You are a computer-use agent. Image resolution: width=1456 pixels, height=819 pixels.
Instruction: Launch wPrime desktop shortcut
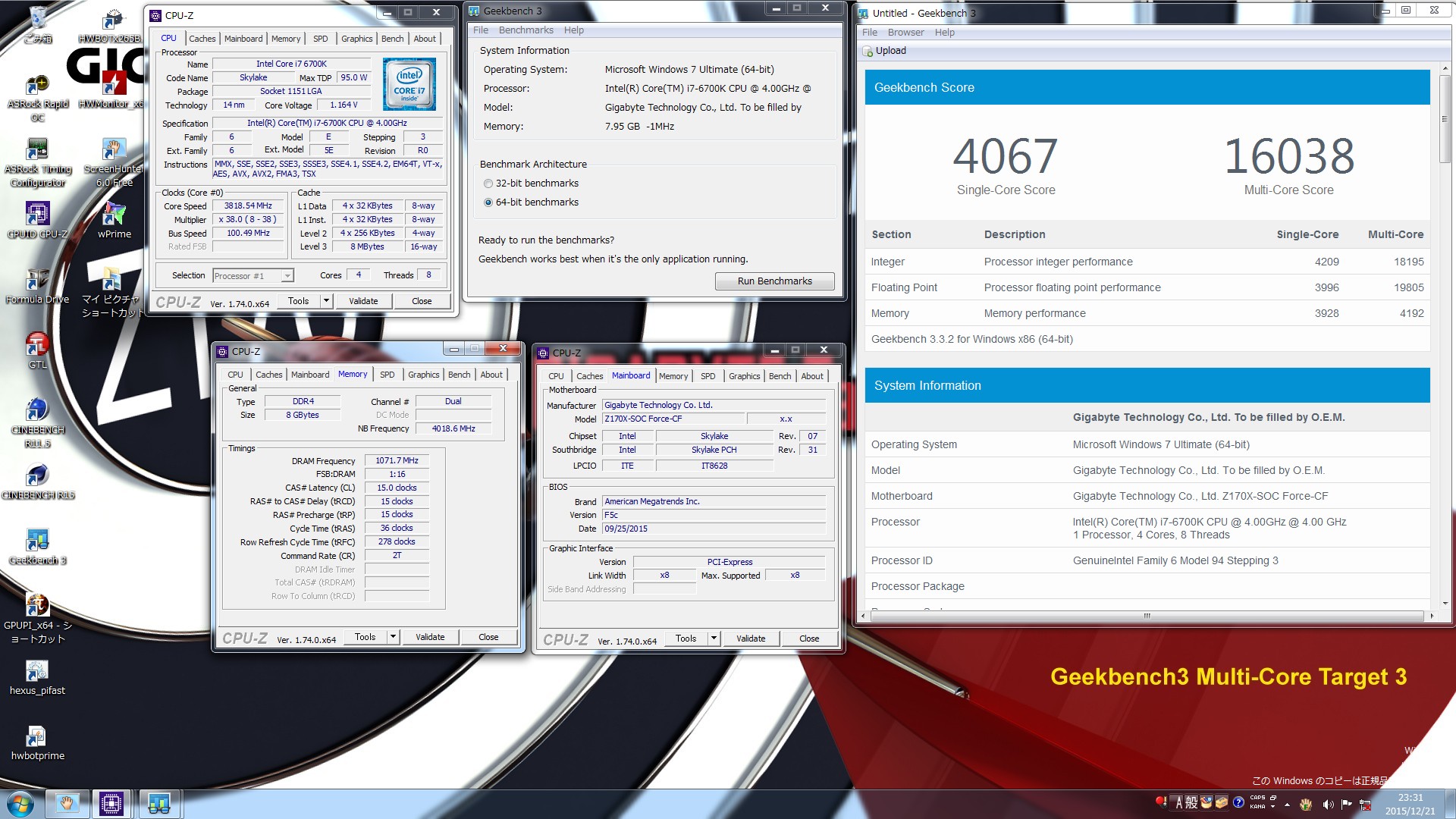(x=114, y=220)
